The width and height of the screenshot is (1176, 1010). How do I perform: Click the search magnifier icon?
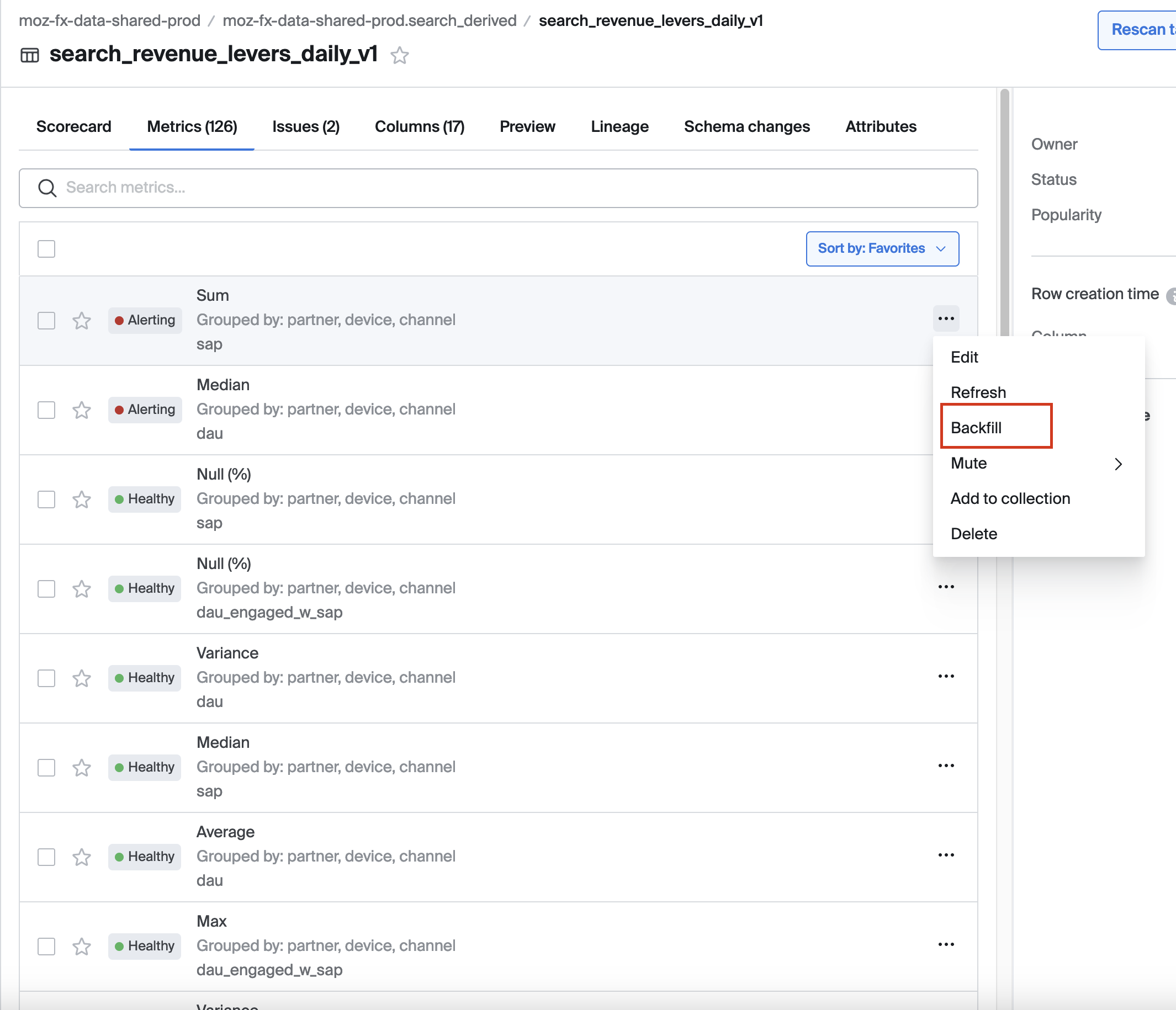click(47, 188)
